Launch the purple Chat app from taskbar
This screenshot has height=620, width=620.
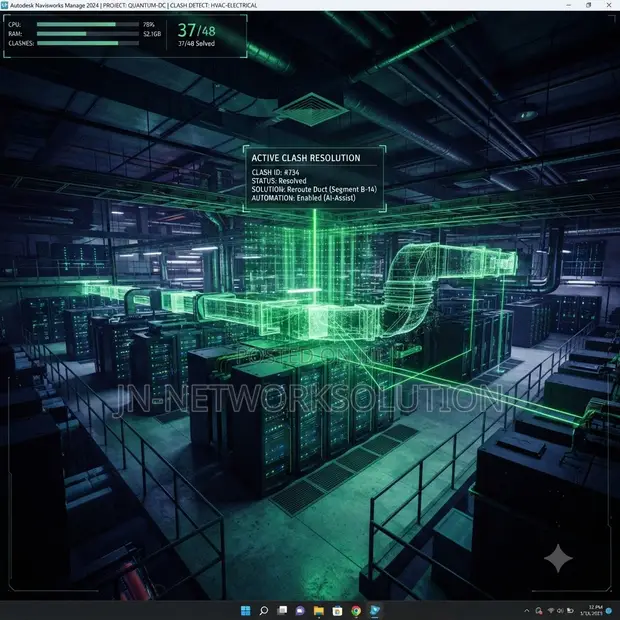point(301,611)
